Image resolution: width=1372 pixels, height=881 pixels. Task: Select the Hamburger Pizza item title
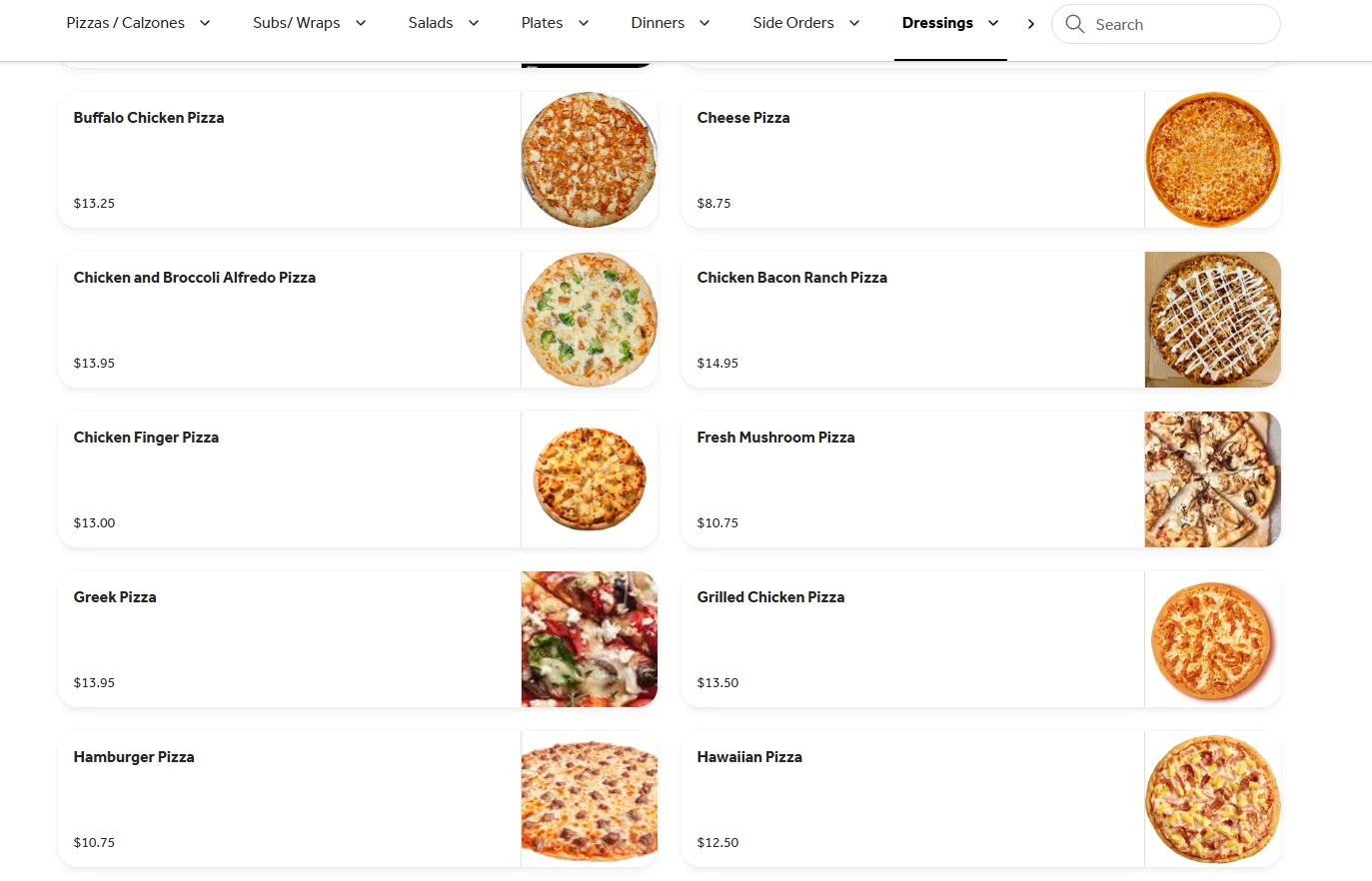134,757
